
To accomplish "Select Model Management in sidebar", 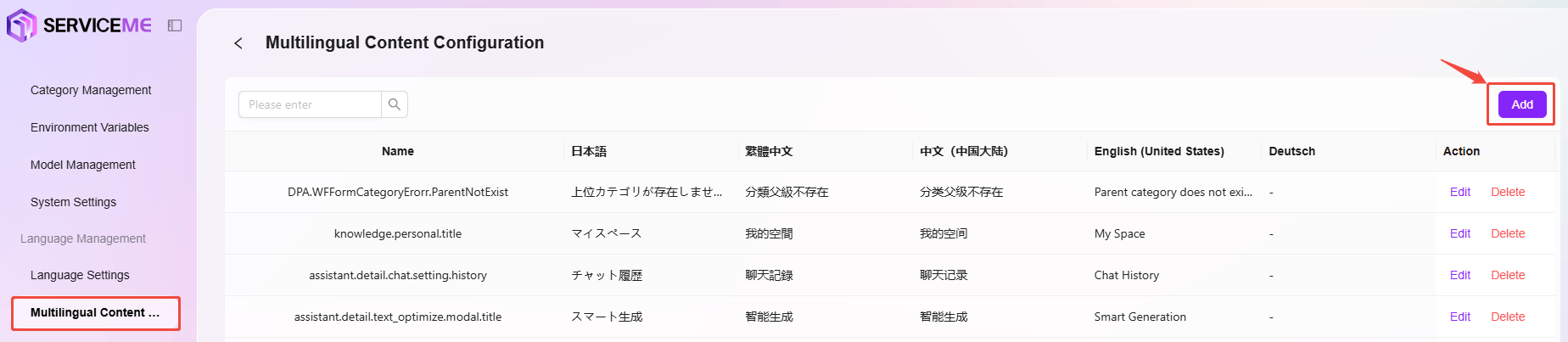I will pos(83,165).
